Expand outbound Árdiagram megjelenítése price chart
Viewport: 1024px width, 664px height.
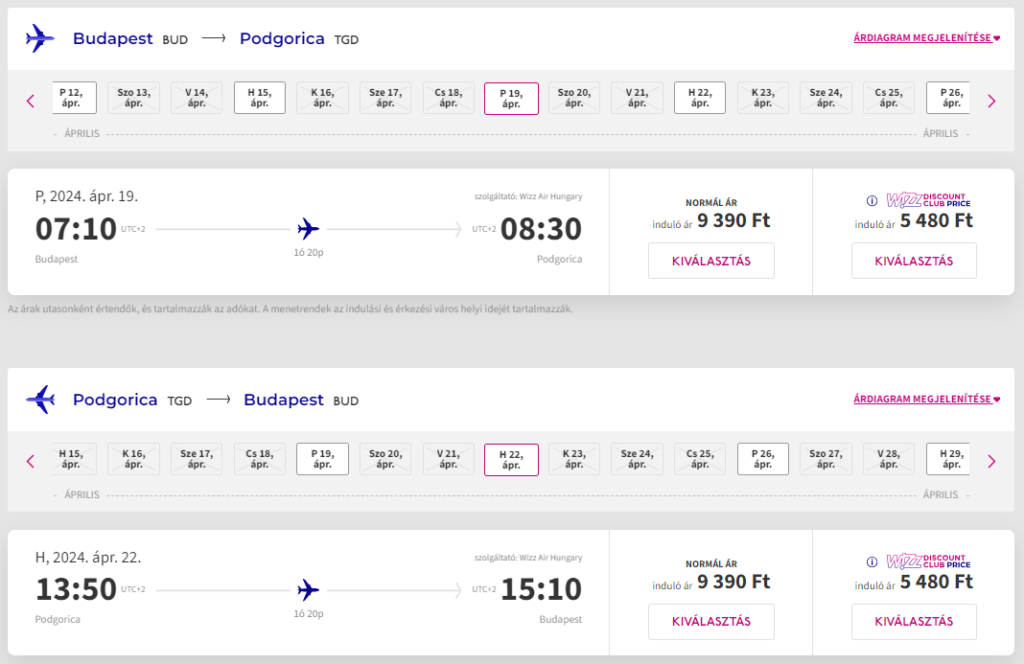(927, 38)
